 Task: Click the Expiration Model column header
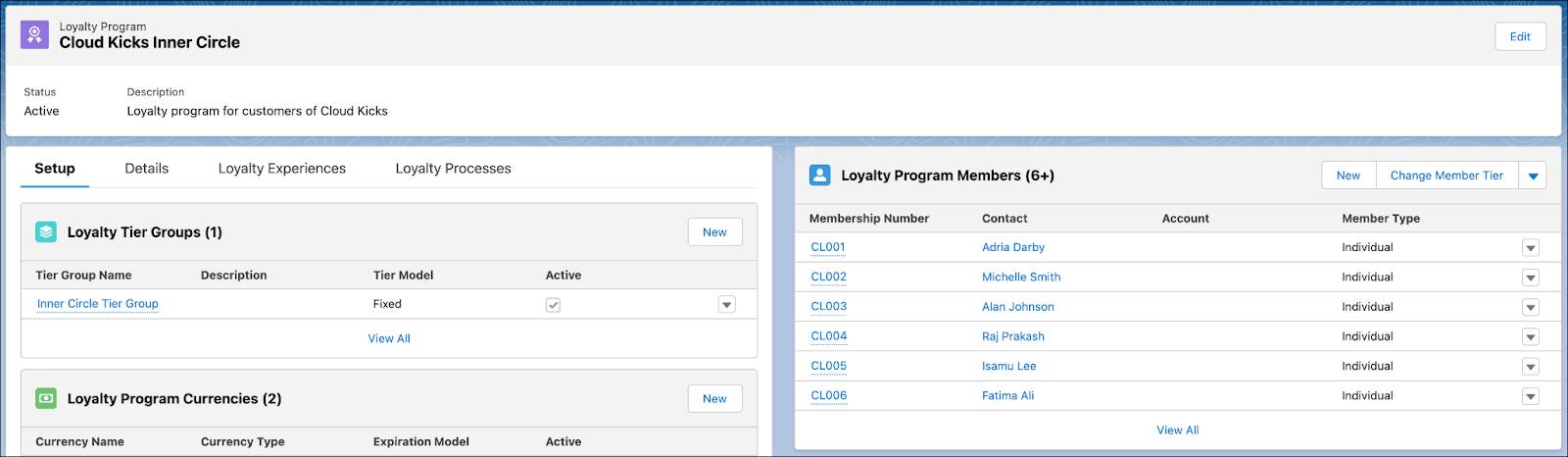pos(421,441)
